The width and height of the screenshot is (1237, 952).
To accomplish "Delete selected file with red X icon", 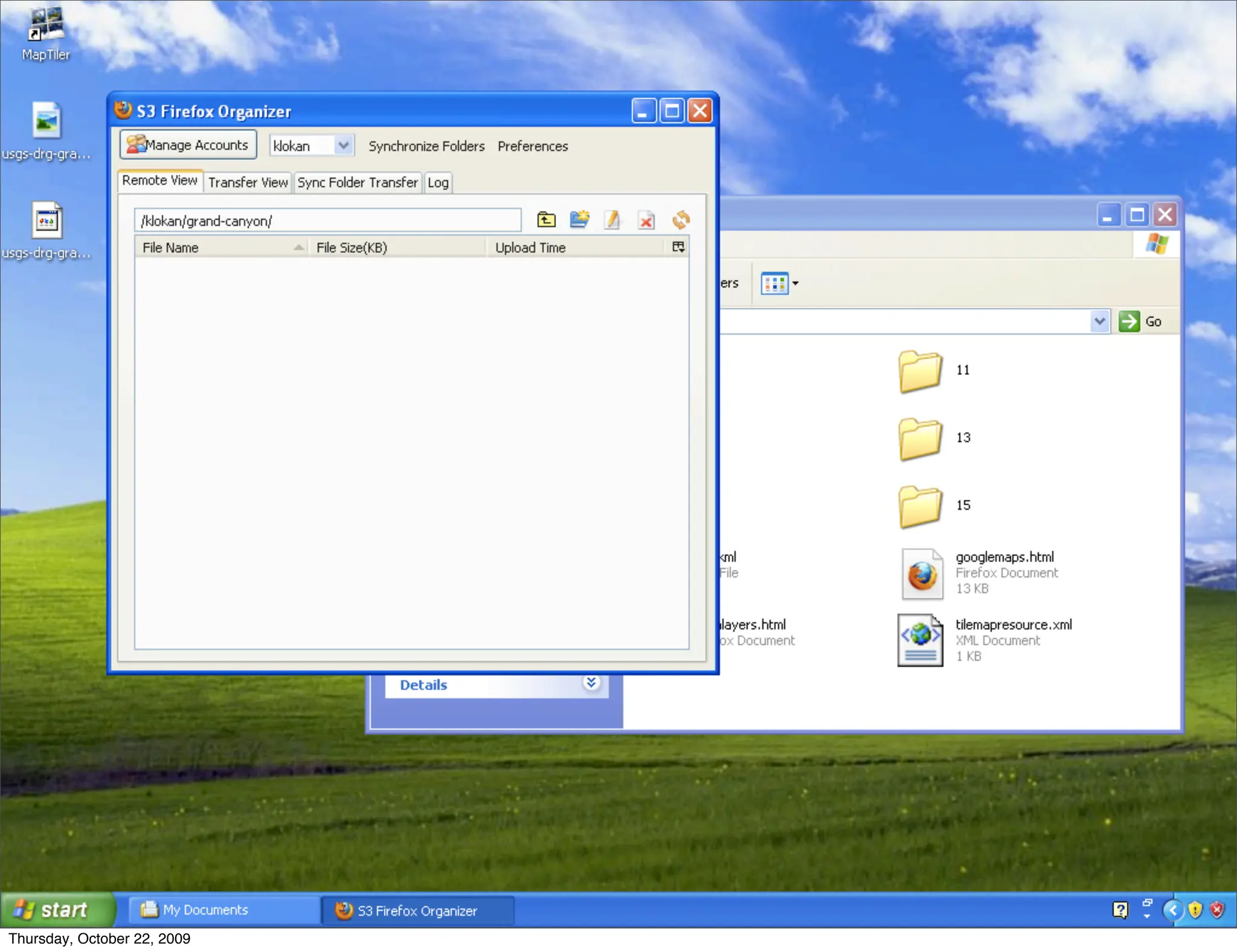I will pyautogui.click(x=646, y=220).
